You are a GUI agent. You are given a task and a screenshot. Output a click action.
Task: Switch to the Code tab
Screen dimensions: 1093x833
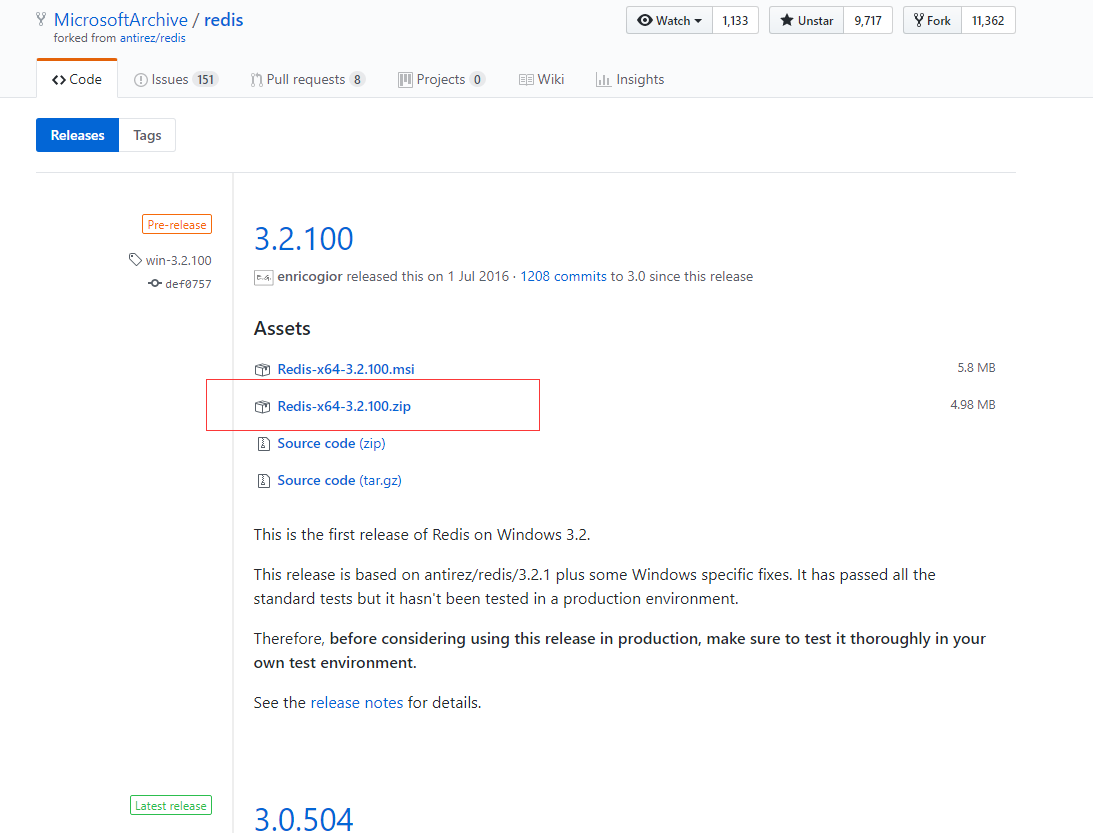[77, 79]
